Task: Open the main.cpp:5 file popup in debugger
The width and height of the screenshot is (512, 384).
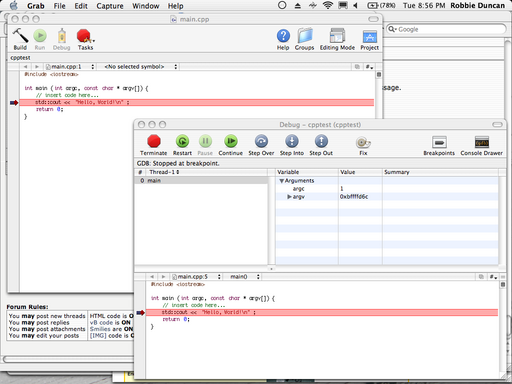Action: (x=197, y=277)
